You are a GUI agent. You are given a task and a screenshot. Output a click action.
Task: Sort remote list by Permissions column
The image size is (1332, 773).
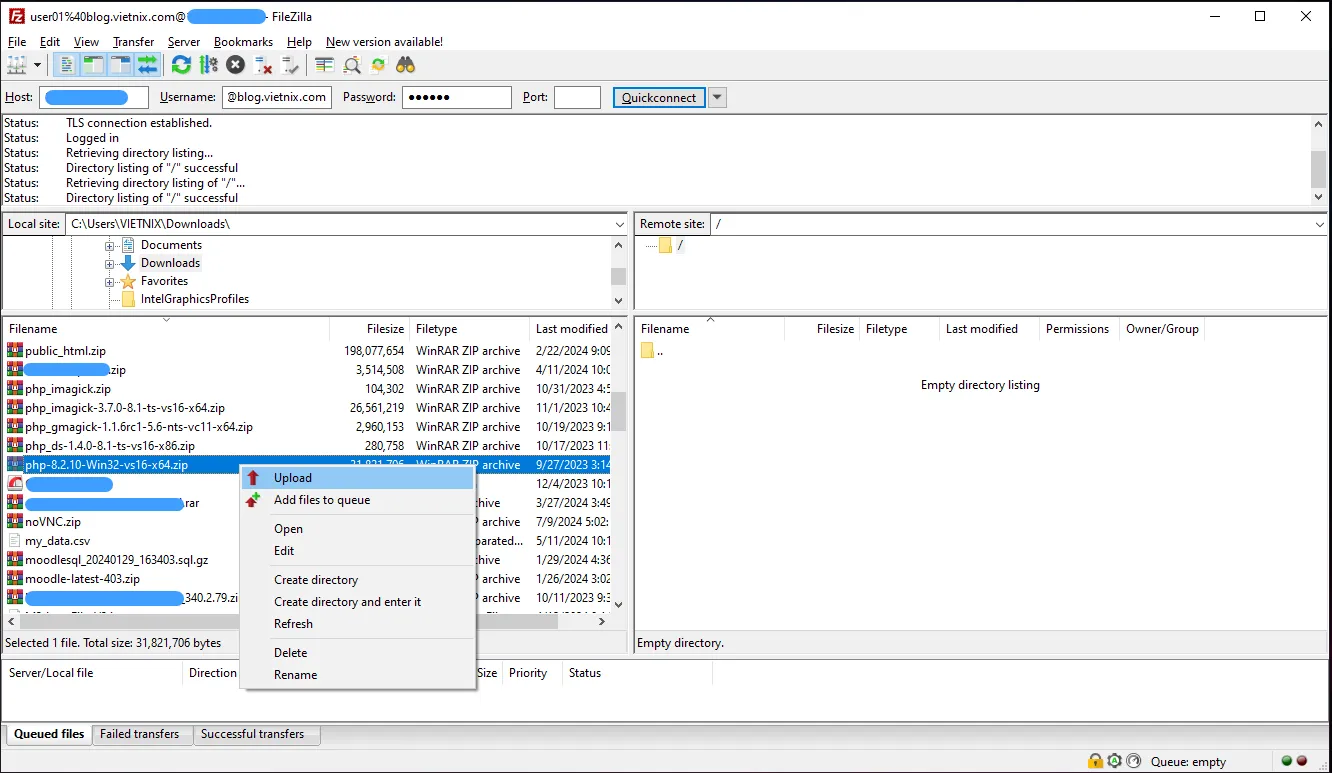tap(1078, 329)
